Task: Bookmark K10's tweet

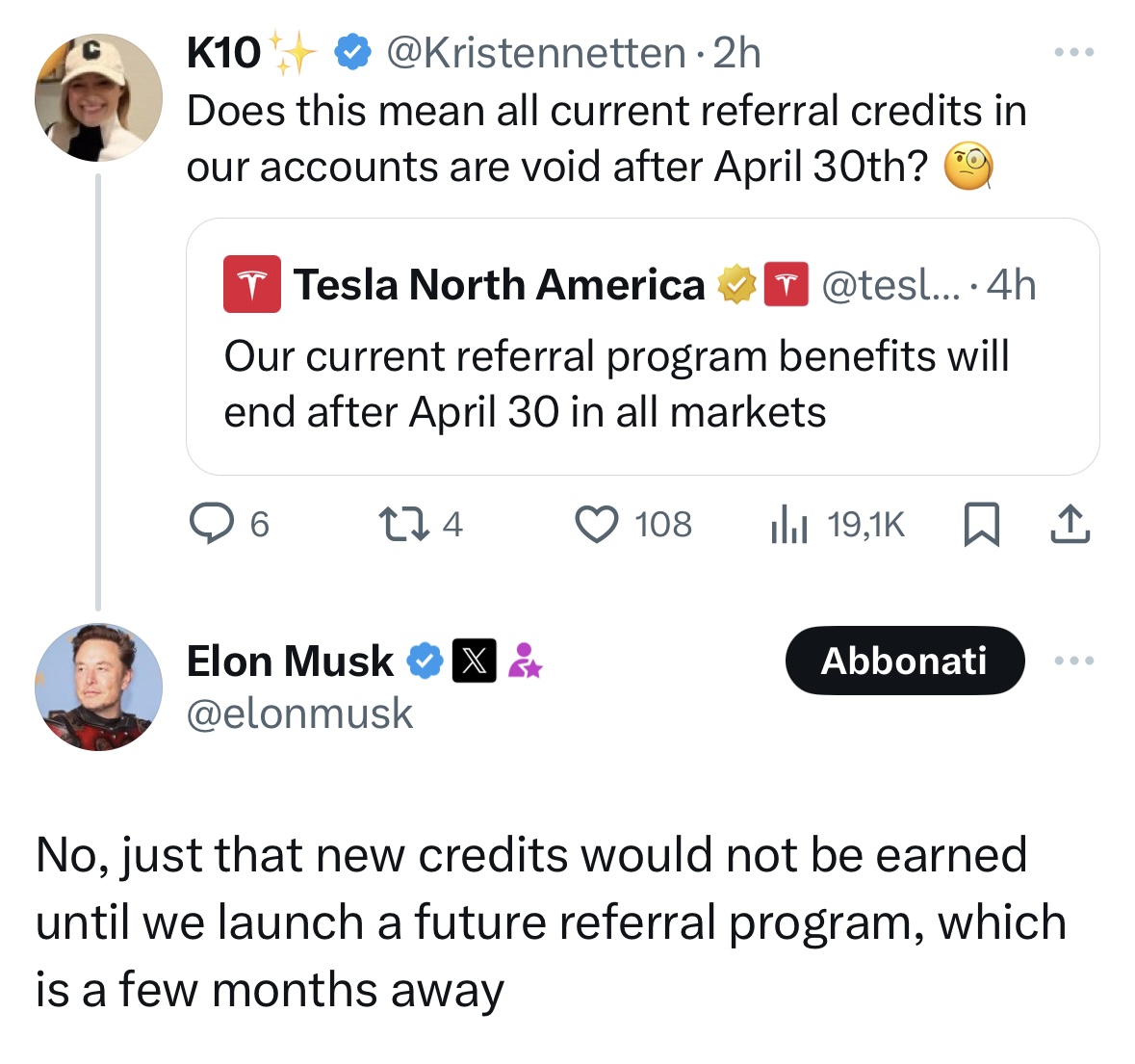Action: point(982,524)
